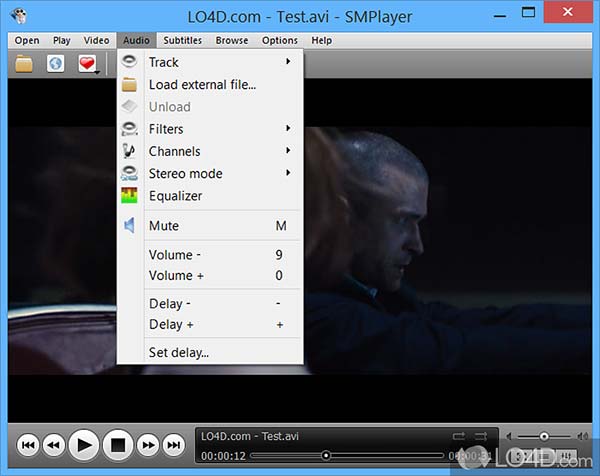
Task: Choose Load external file... menu entry
Action: (210, 85)
